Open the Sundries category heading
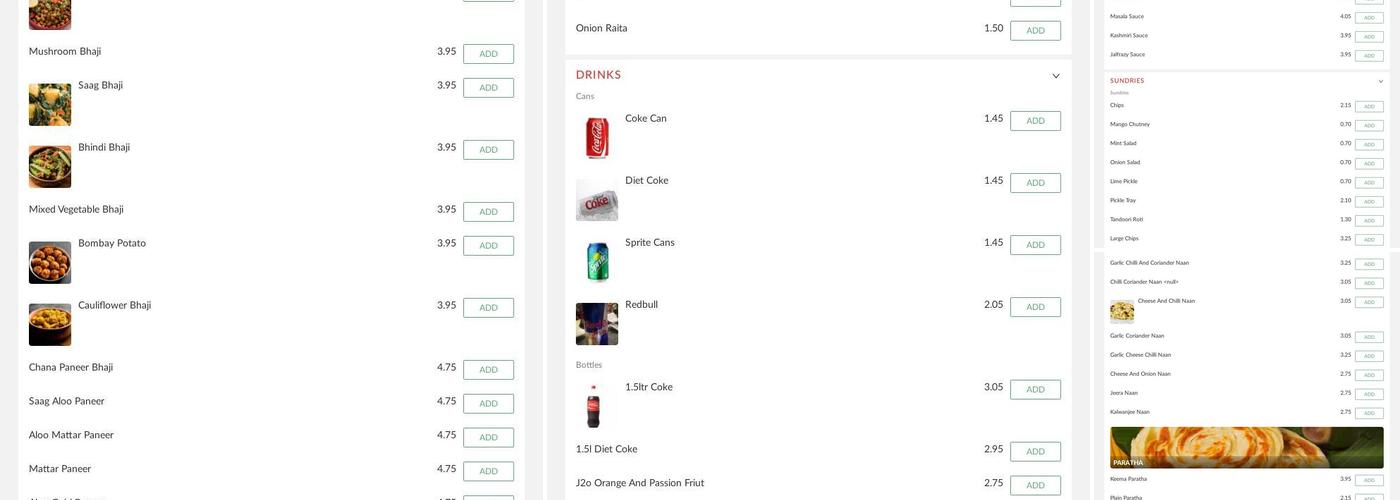1400x500 pixels. [1127, 81]
